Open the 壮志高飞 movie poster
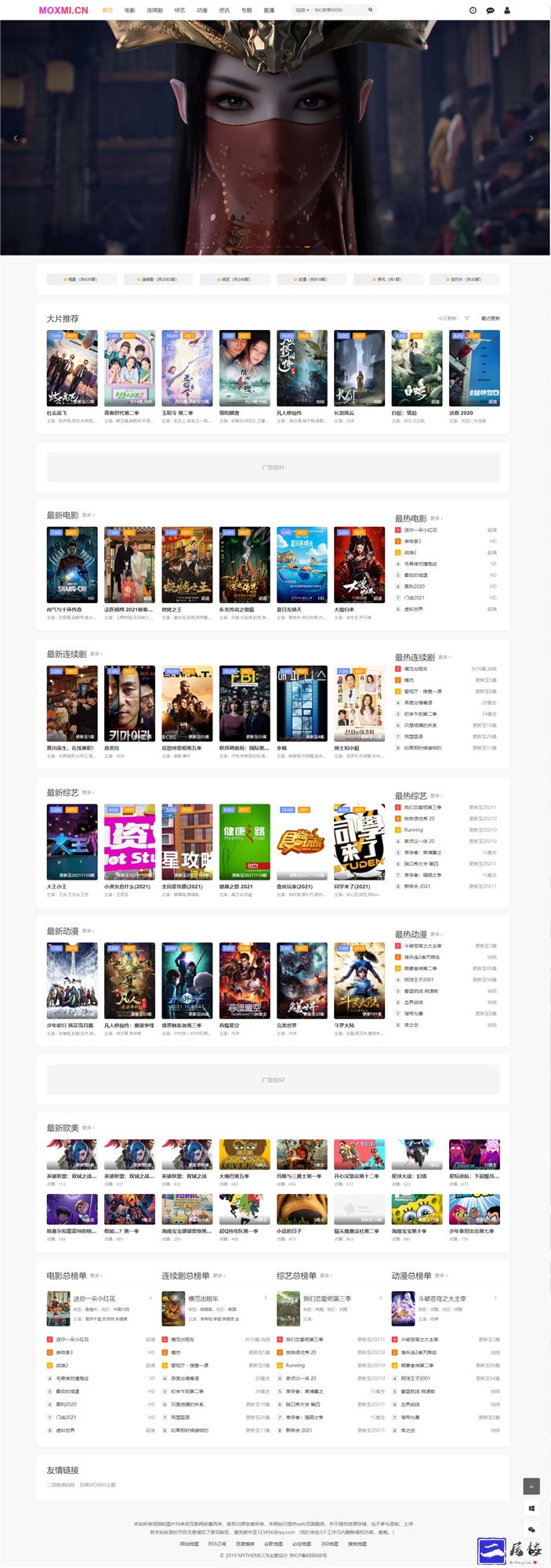The image size is (551, 1568). click(x=72, y=367)
